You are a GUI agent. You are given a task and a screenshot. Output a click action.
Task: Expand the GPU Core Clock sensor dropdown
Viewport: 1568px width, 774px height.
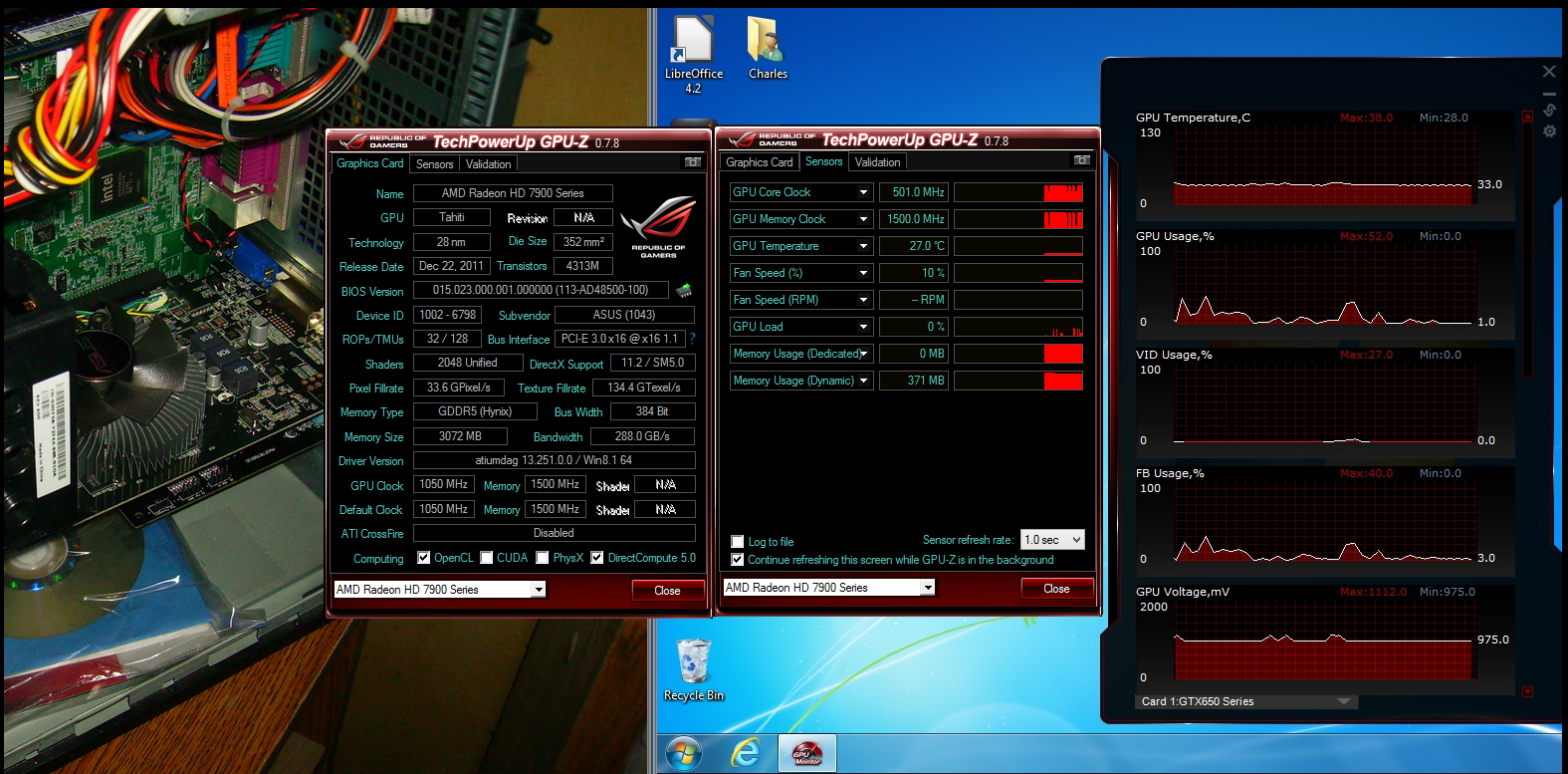[x=863, y=192]
